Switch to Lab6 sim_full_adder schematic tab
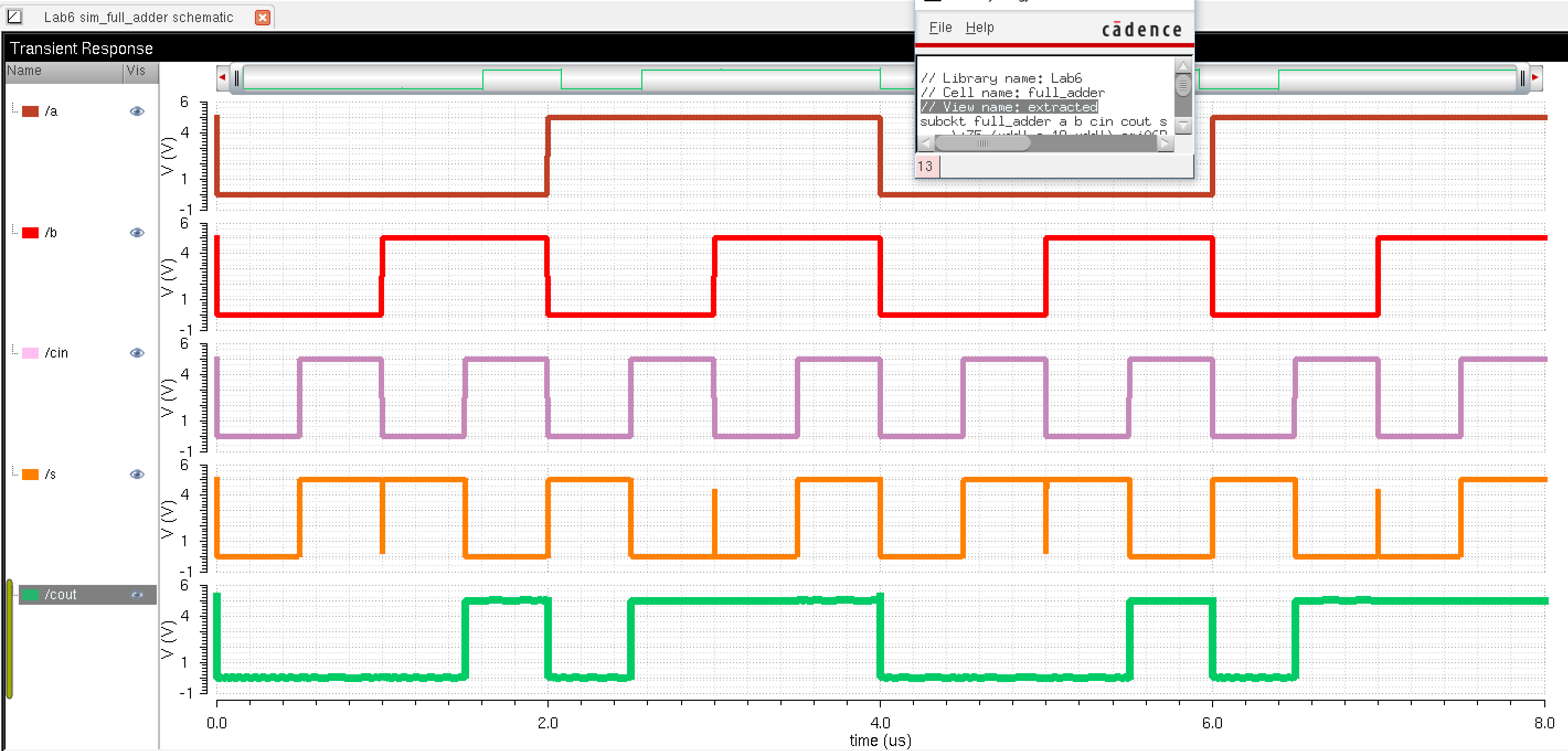 (x=138, y=17)
